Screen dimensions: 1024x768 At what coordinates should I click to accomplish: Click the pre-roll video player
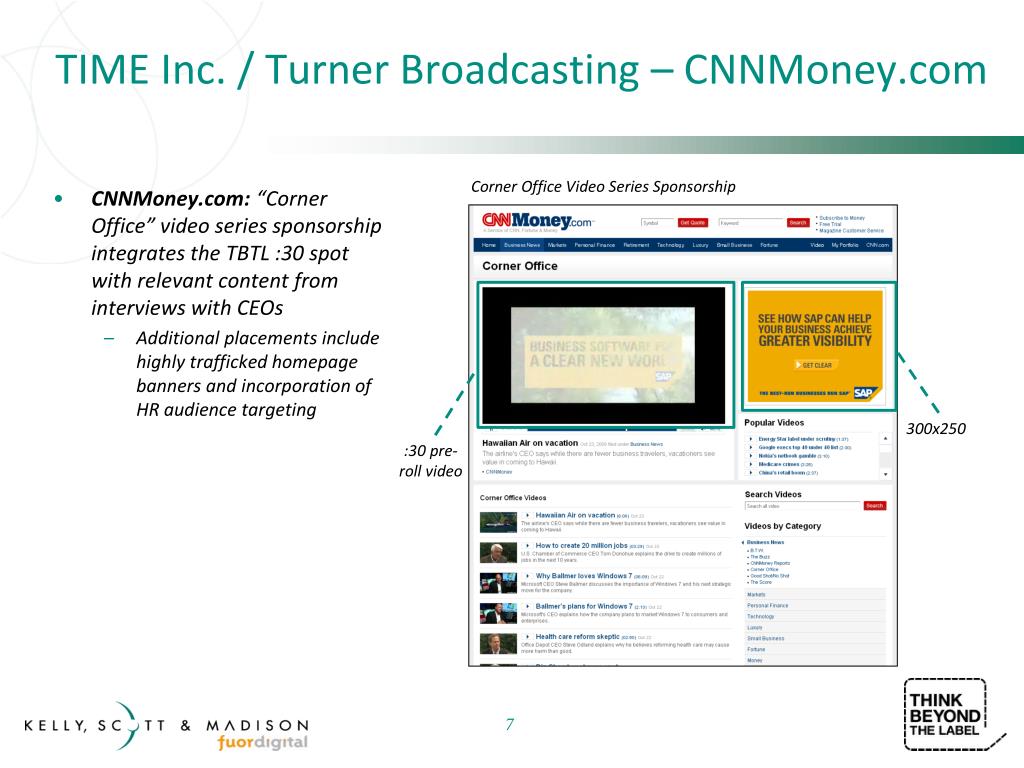pyautogui.click(x=603, y=355)
